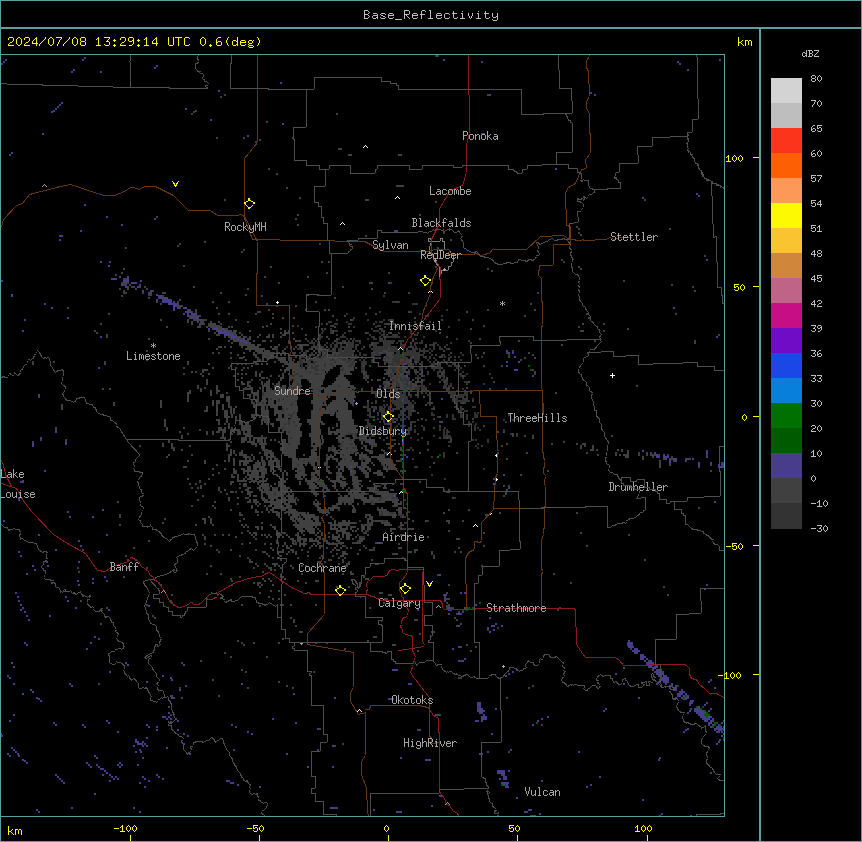The width and height of the screenshot is (862, 842).
Task: Click the Sylvan label
Action: click(390, 245)
